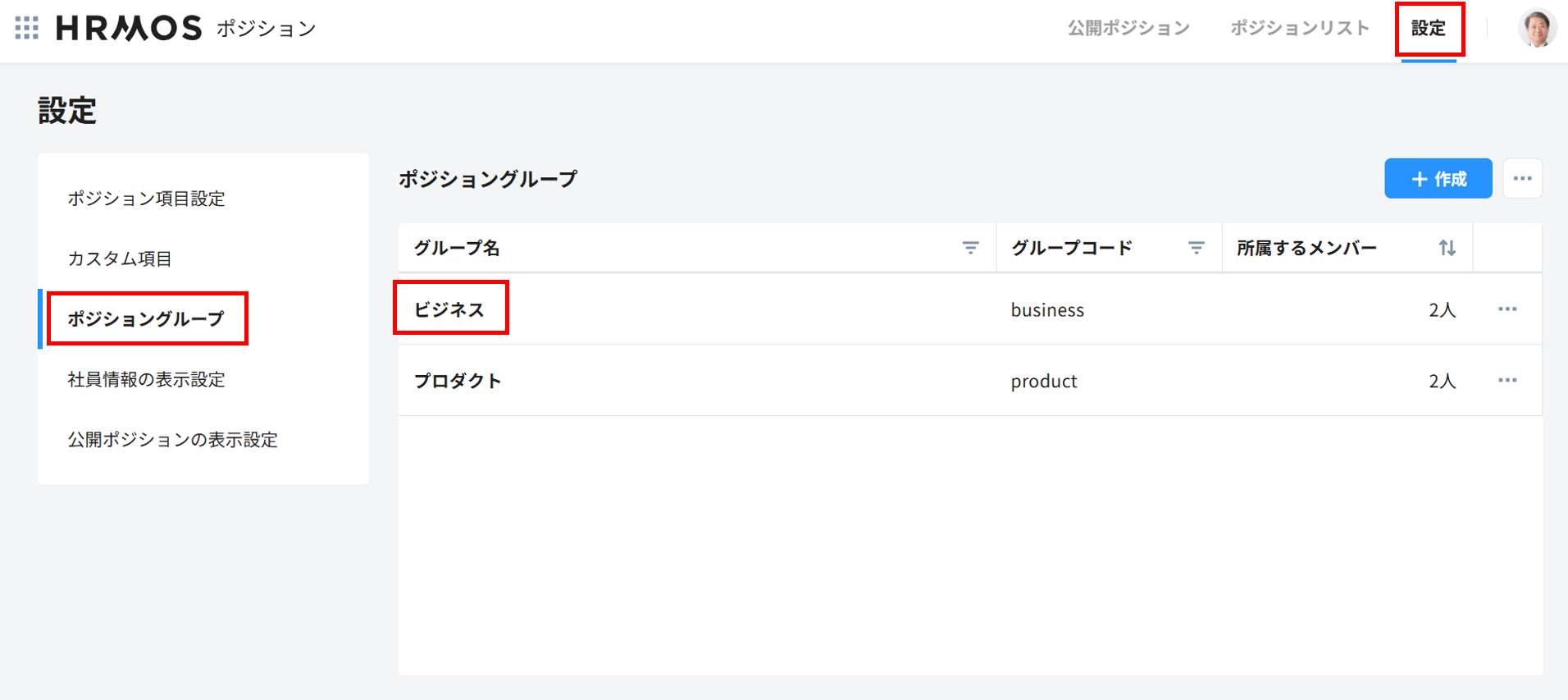
Task: Open row menu for プロダクト group
Action: tap(1506, 381)
